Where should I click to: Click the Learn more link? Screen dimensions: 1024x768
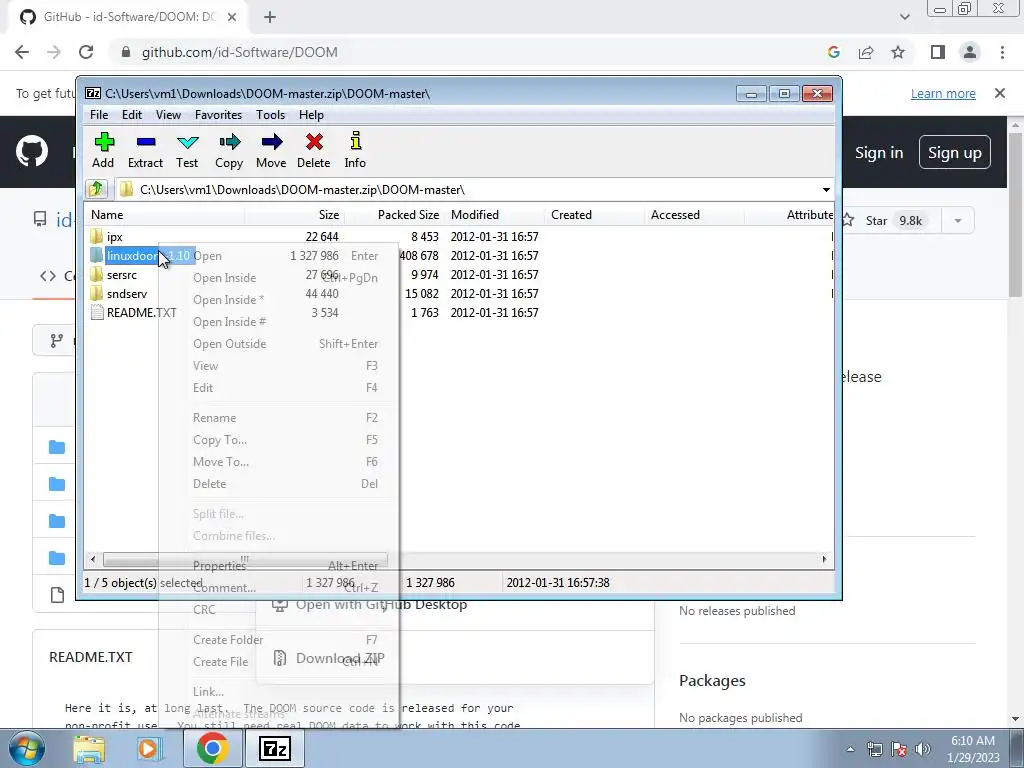[x=943, y=93]
